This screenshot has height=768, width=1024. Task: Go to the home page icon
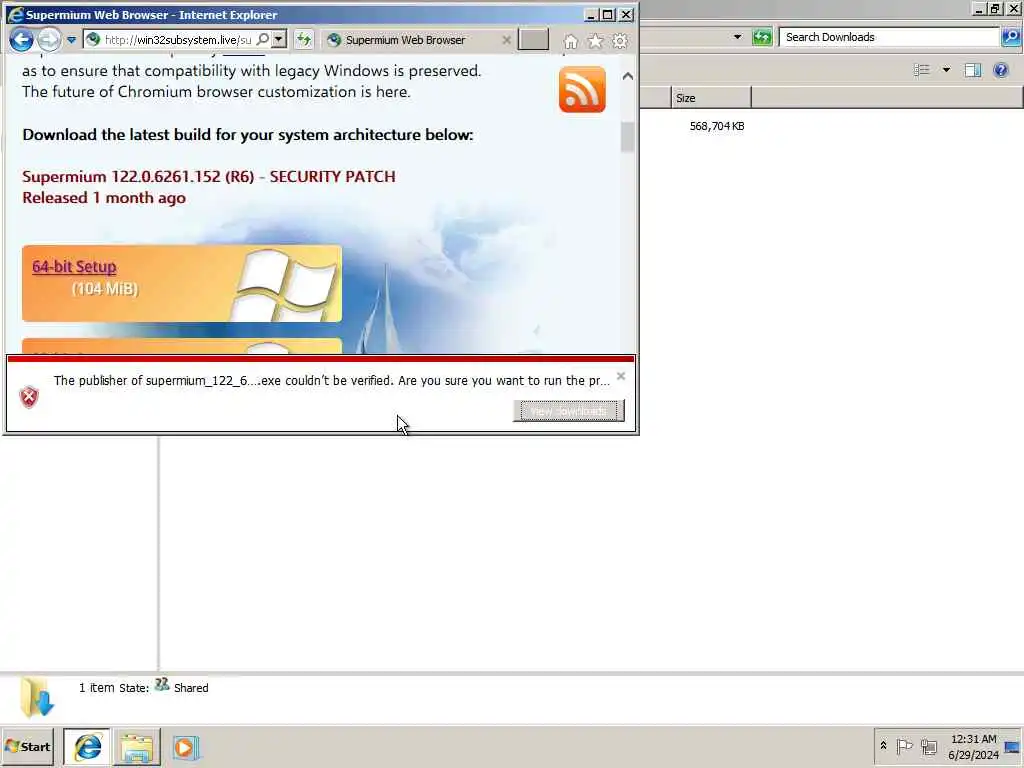pyautogui.click(x=570, y=41)
